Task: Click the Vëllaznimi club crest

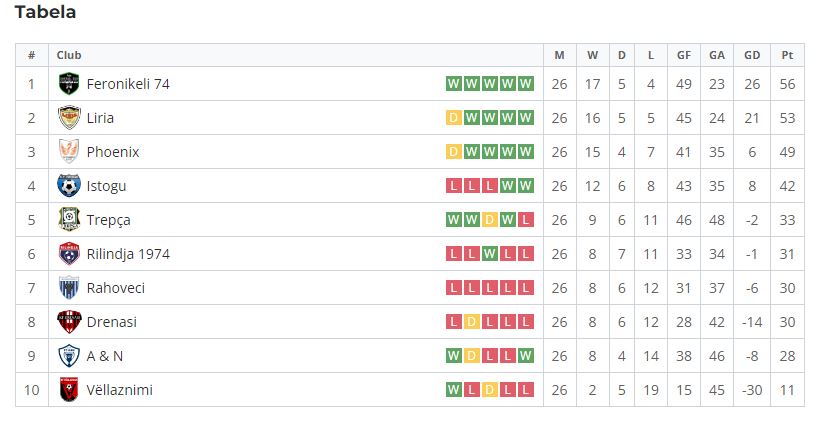Action: coord(68,390)
